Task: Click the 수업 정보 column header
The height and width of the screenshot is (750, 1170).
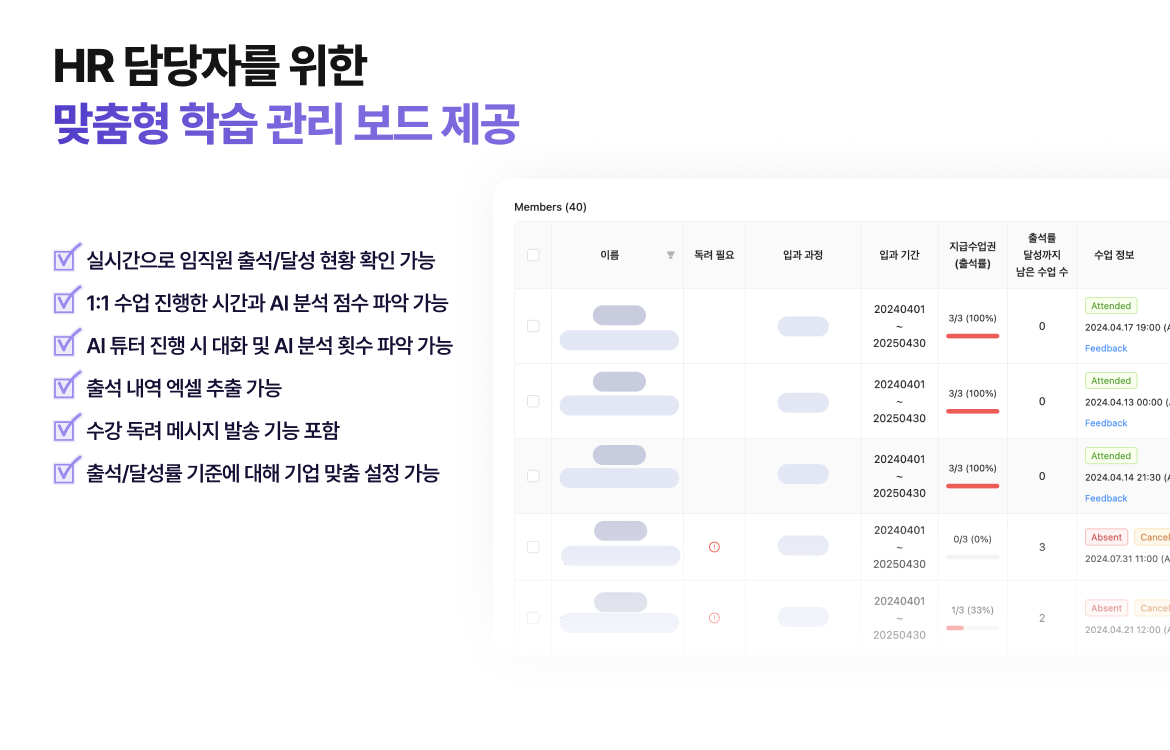Action: tap(1114, 255)
